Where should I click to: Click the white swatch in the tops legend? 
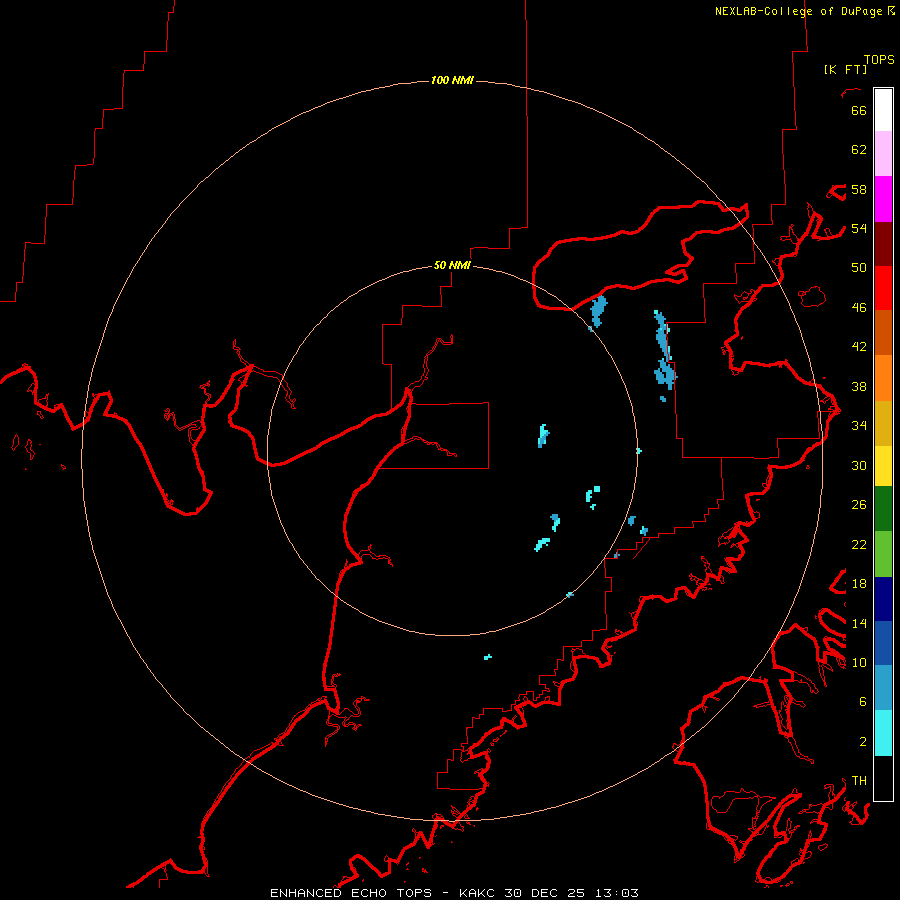tap(883, 110)
